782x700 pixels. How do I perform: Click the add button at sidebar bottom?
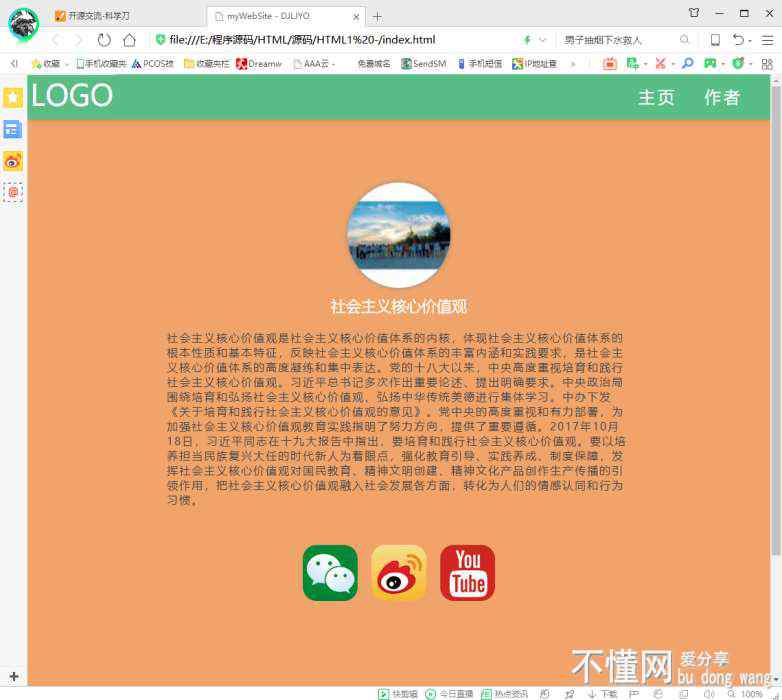tap(13, 677)
